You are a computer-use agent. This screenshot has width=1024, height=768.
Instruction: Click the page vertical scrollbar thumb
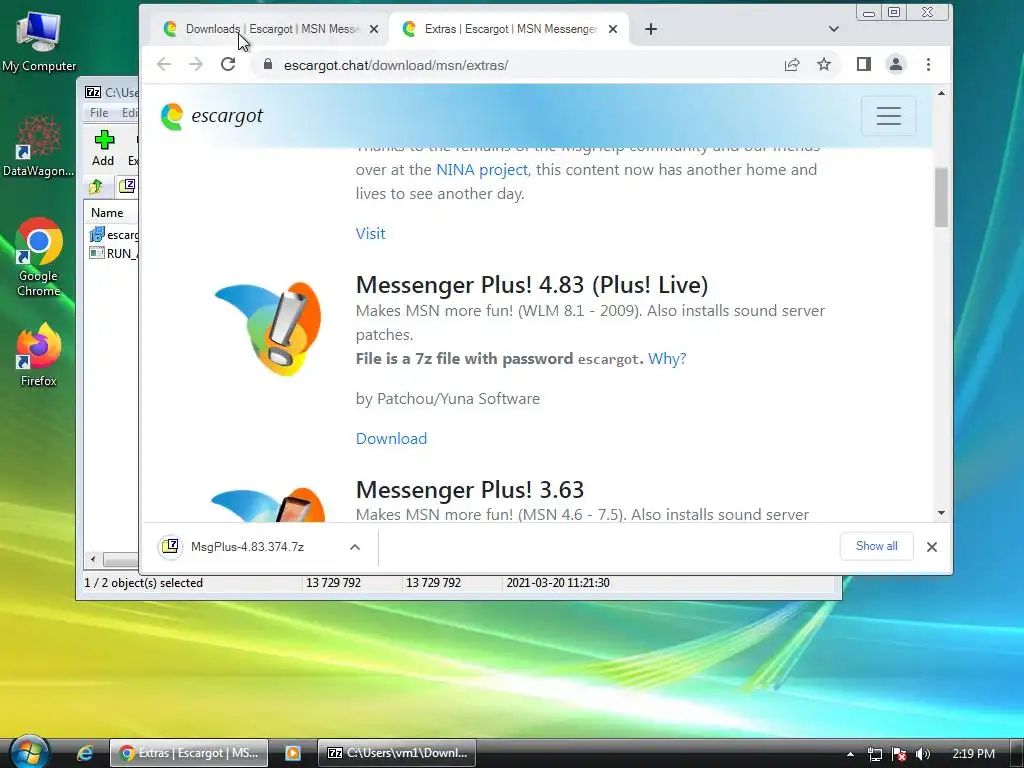pos(941,197)
